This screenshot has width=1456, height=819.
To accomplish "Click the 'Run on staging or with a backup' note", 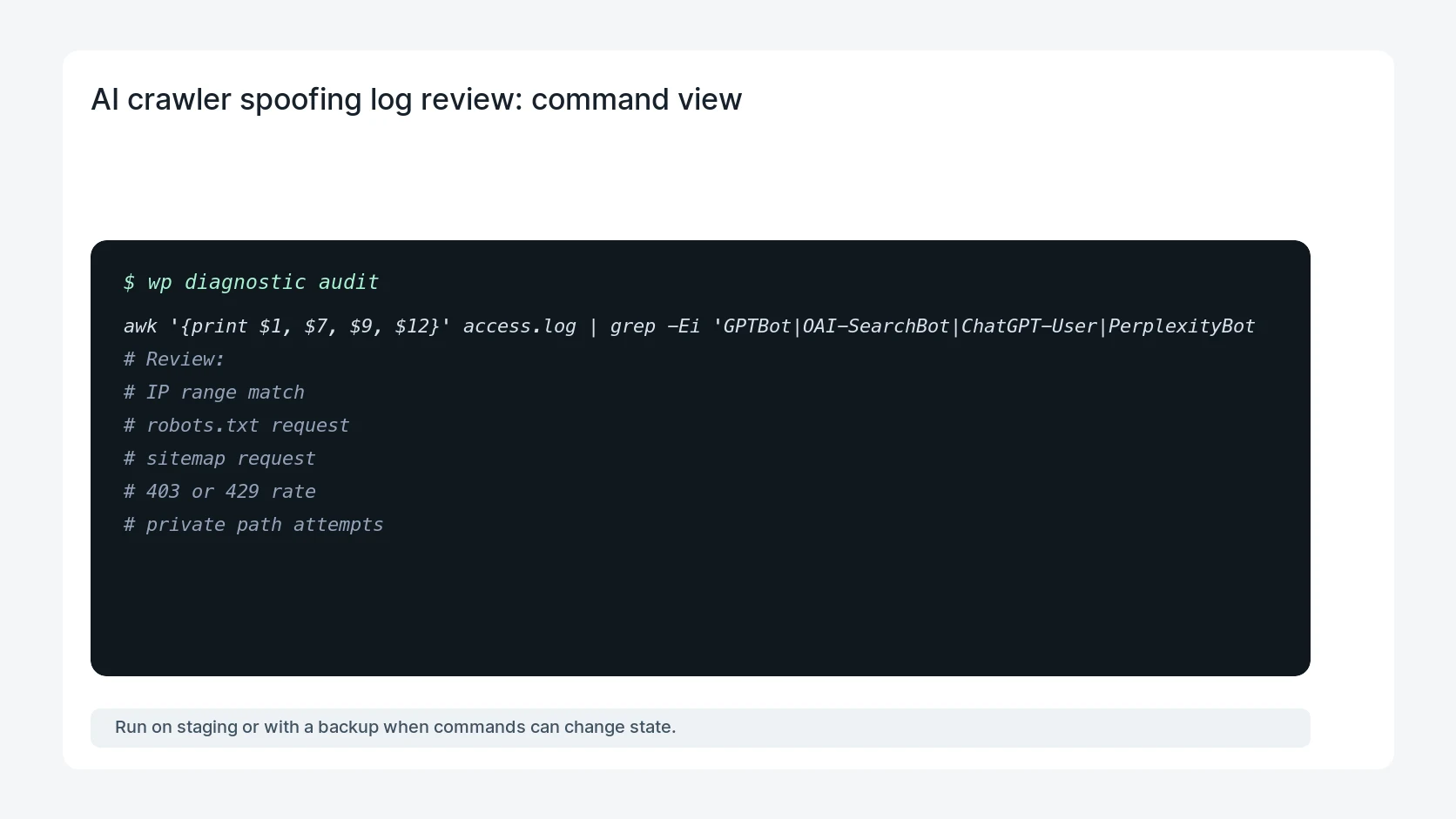I will coord(700,728).
